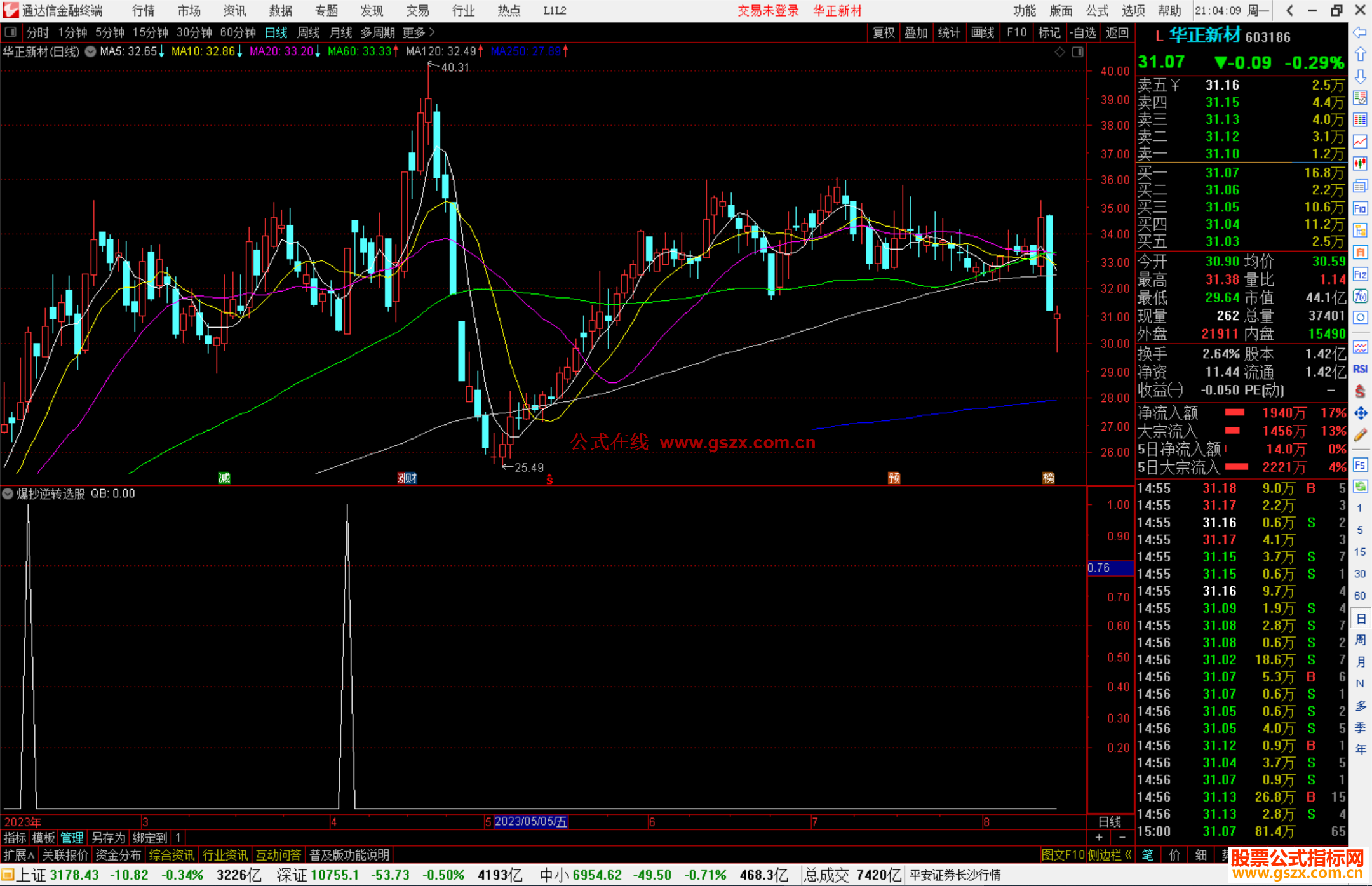Click the 另存为 button below the chart
Viewport: 1372px width, 886px height.
(108, 838)
